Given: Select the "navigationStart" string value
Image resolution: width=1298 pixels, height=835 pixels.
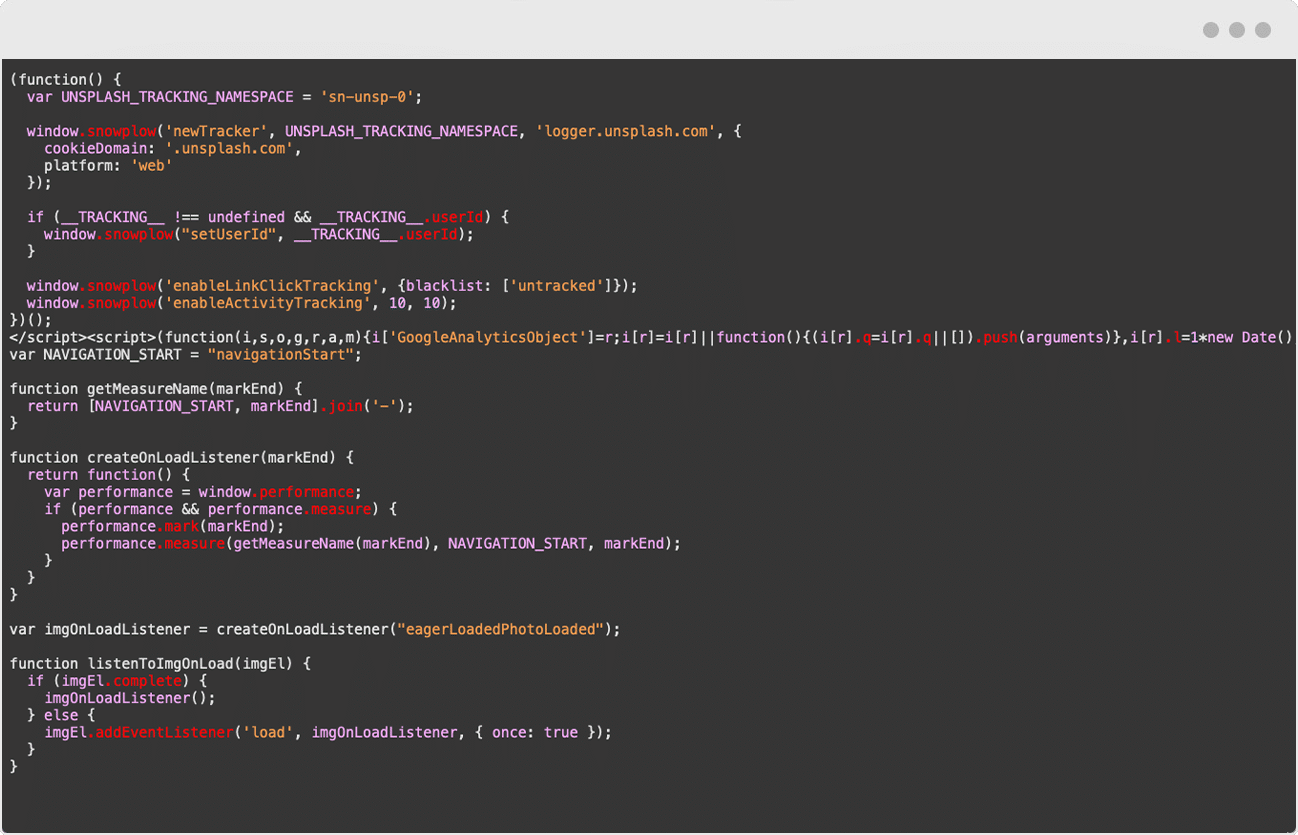Looking at the screenshot, I should coord(281,354).
